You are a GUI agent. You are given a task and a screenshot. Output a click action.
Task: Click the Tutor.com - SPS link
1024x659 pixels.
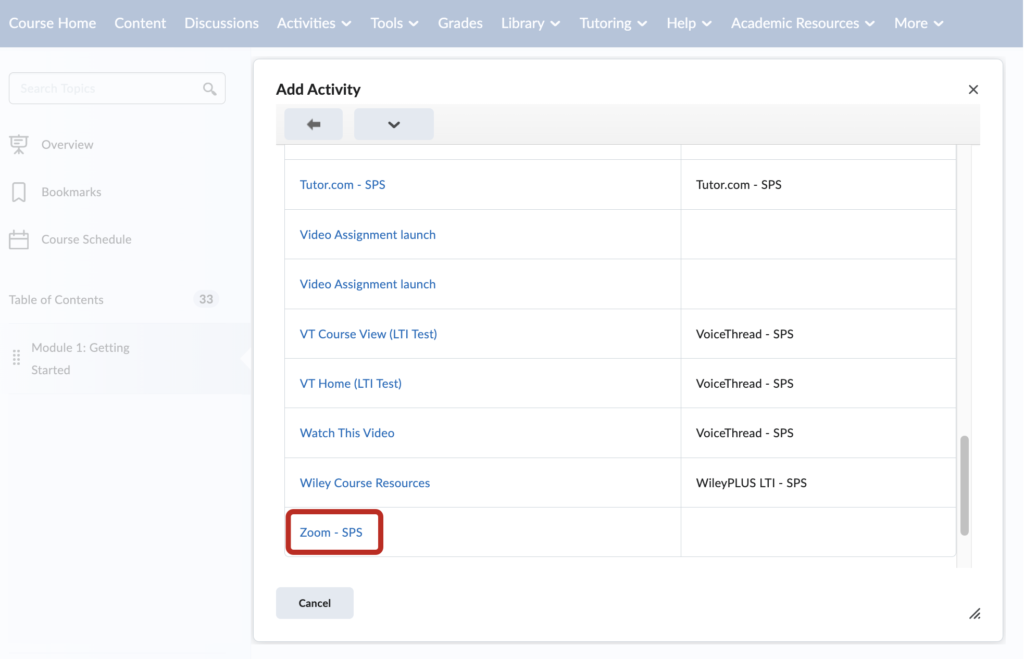pos(343,184)
